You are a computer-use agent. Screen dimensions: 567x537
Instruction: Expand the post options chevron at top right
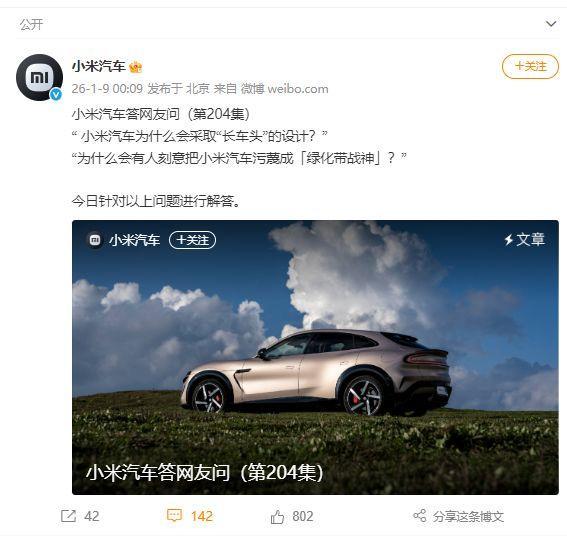click(x=551, y=24)
